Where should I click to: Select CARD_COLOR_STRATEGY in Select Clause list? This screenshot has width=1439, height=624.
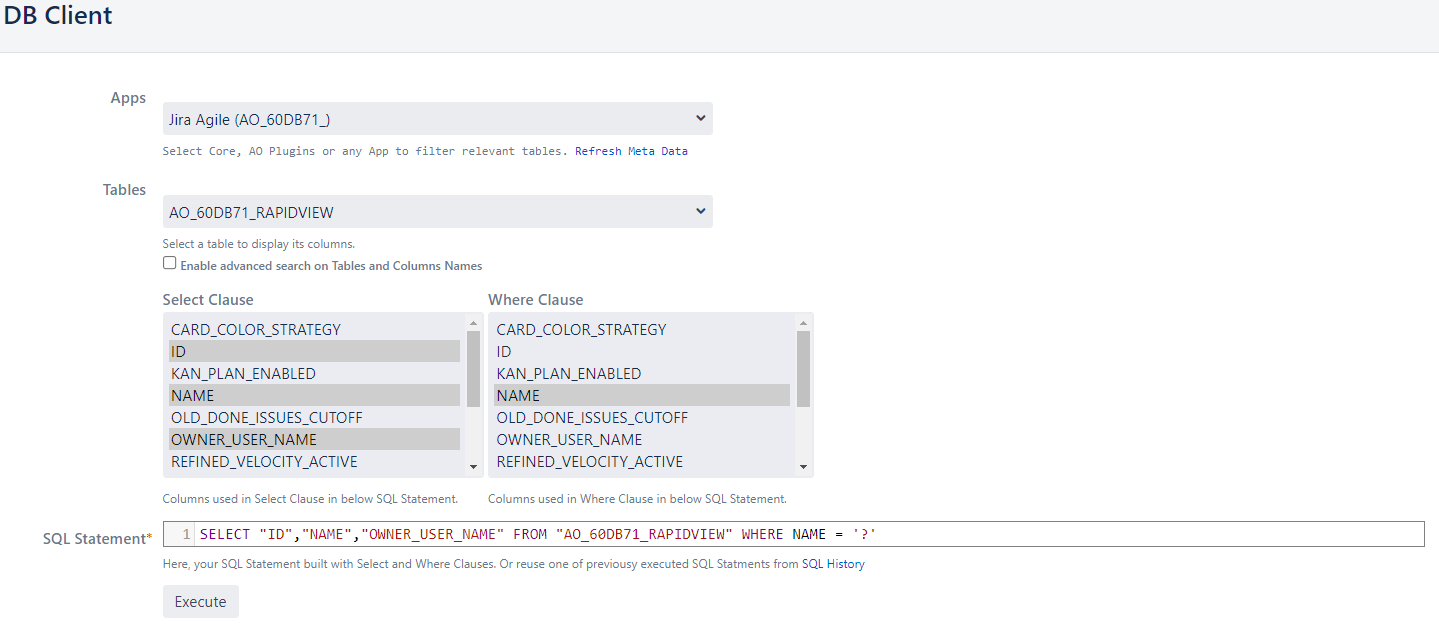point(256,330)
